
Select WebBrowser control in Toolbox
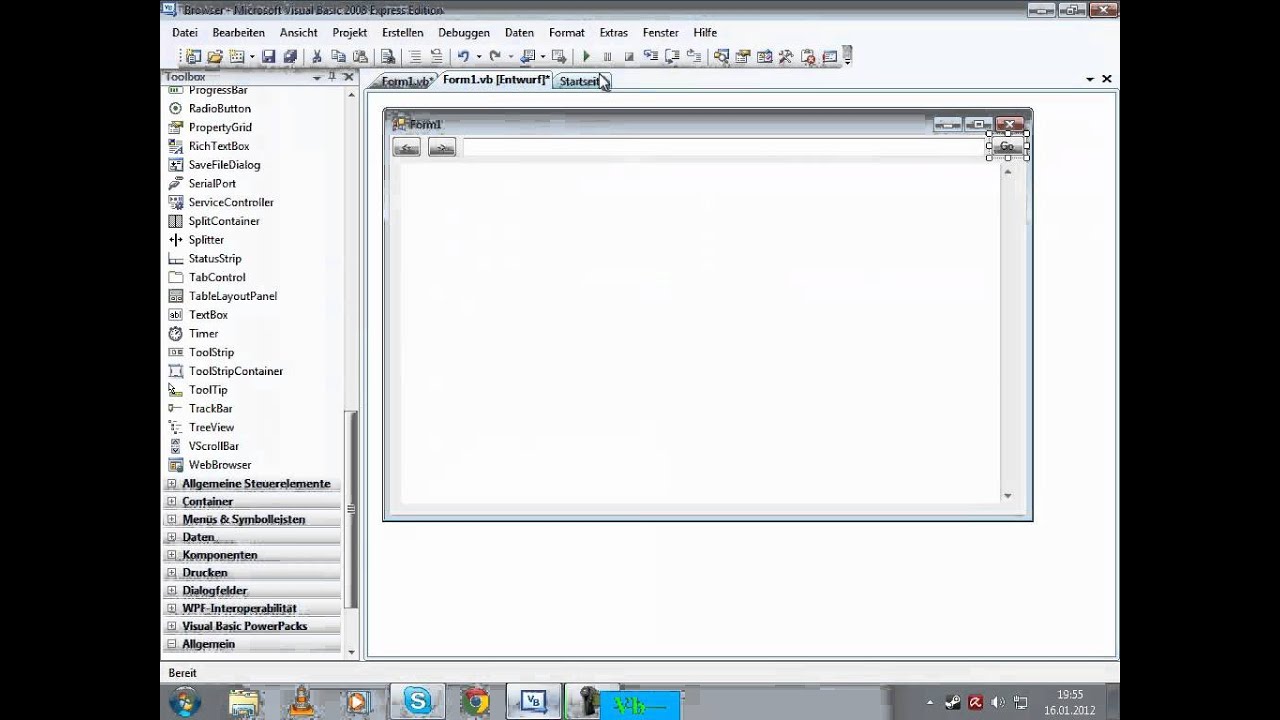tap(220, 465)
